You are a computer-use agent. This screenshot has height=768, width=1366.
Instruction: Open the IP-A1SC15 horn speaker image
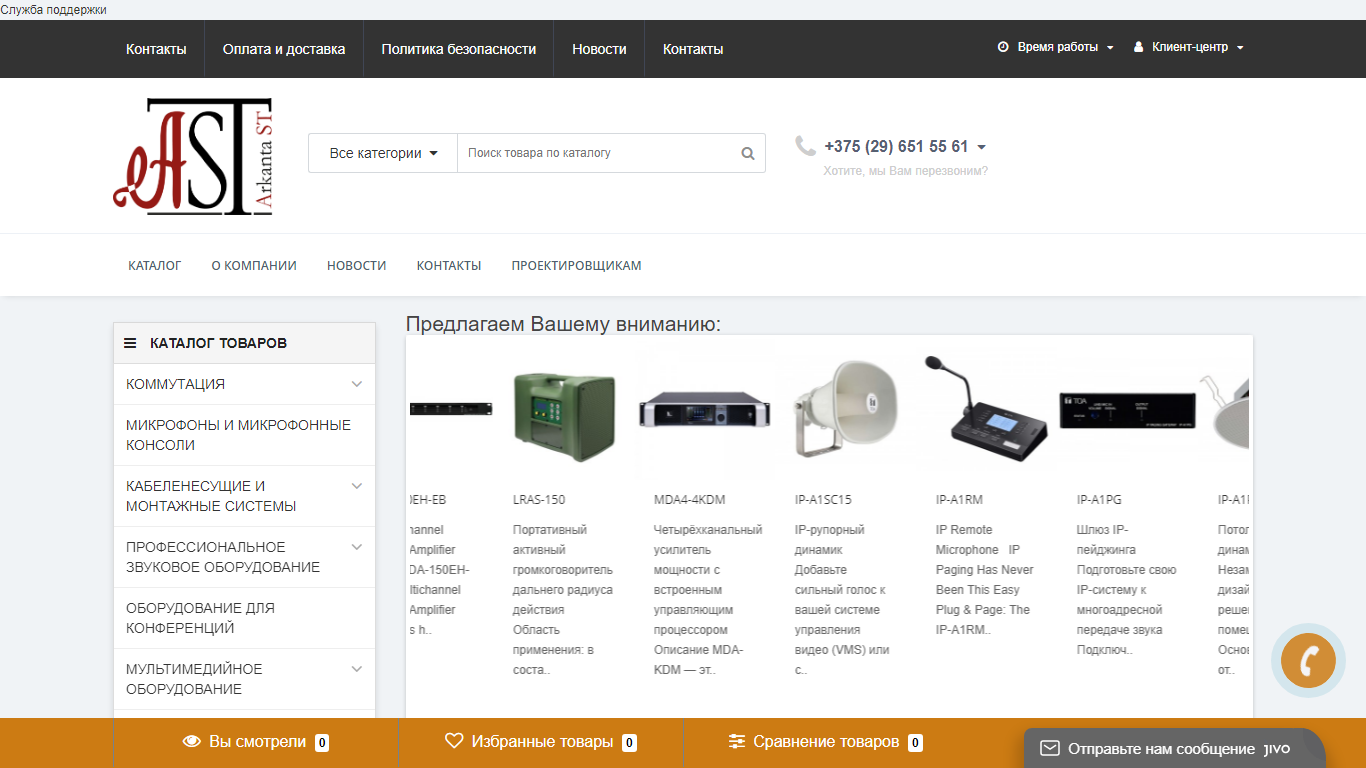846,409
